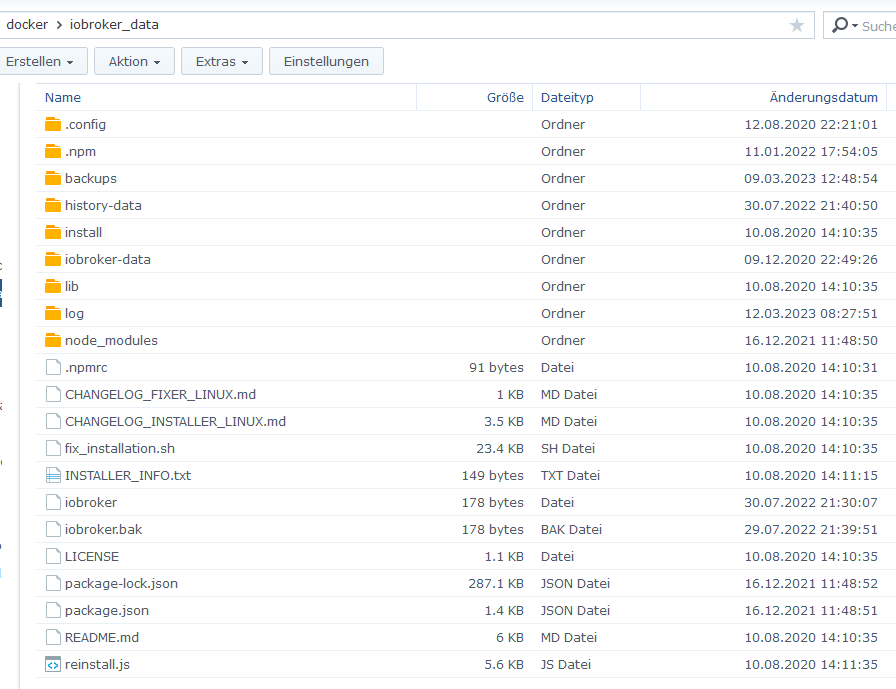Click the BAK Datei file type cell
Screen dimensions: 896x689
pyautogui.click(x=571, y=530)
